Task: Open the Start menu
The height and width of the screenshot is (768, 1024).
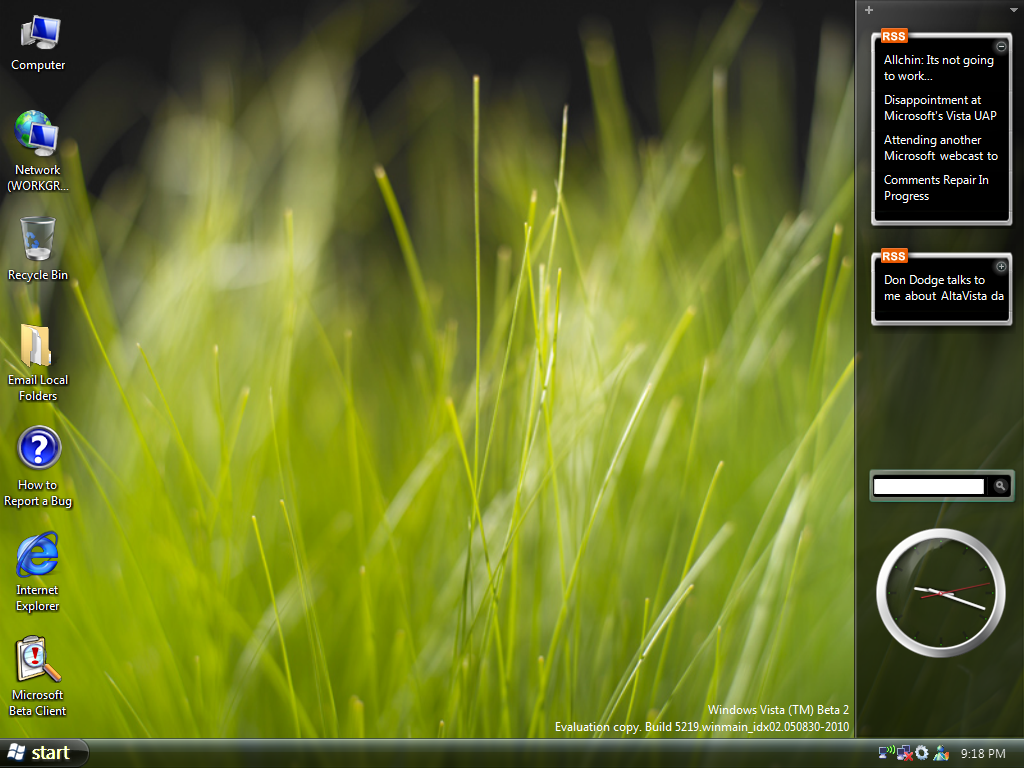Action: coord(42,752)
